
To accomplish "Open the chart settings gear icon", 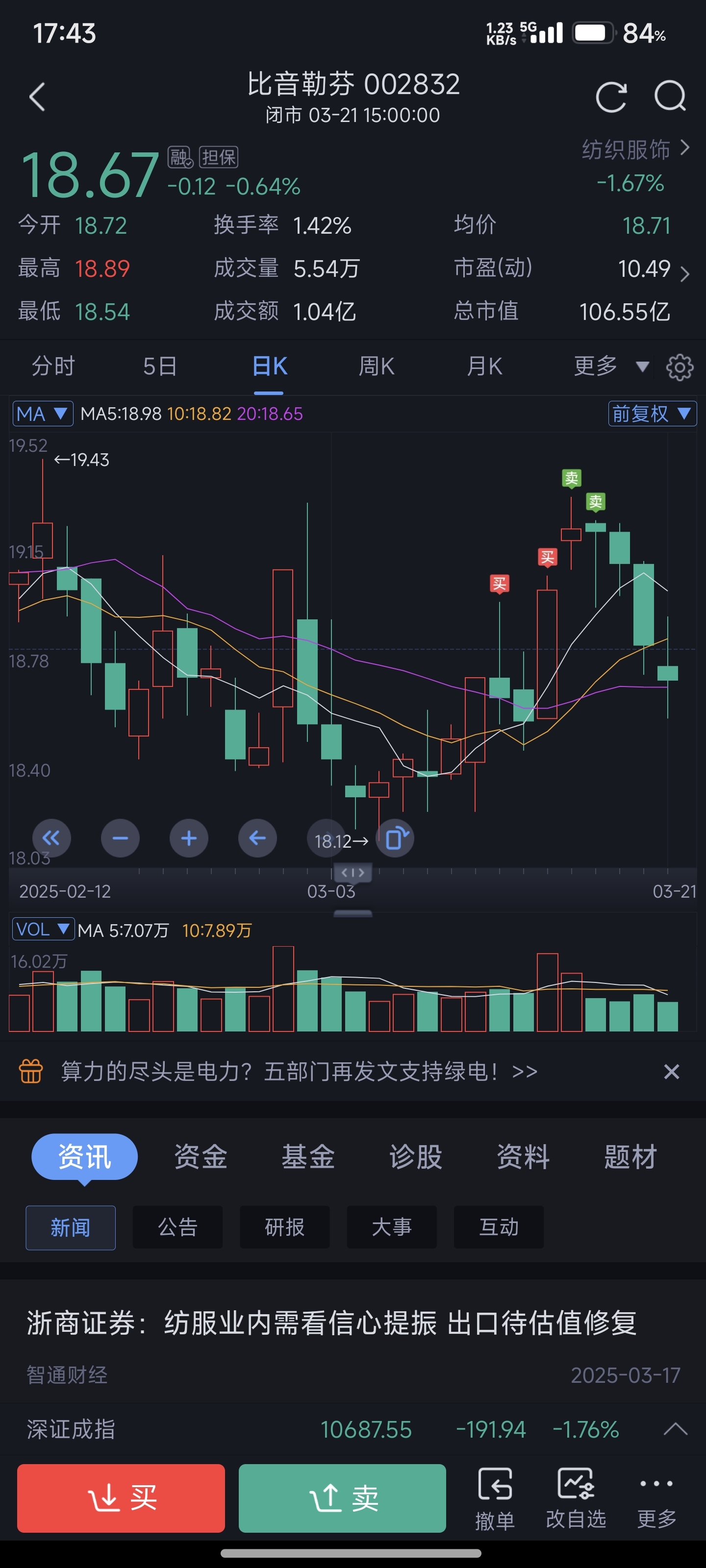I will pos(679,367).
